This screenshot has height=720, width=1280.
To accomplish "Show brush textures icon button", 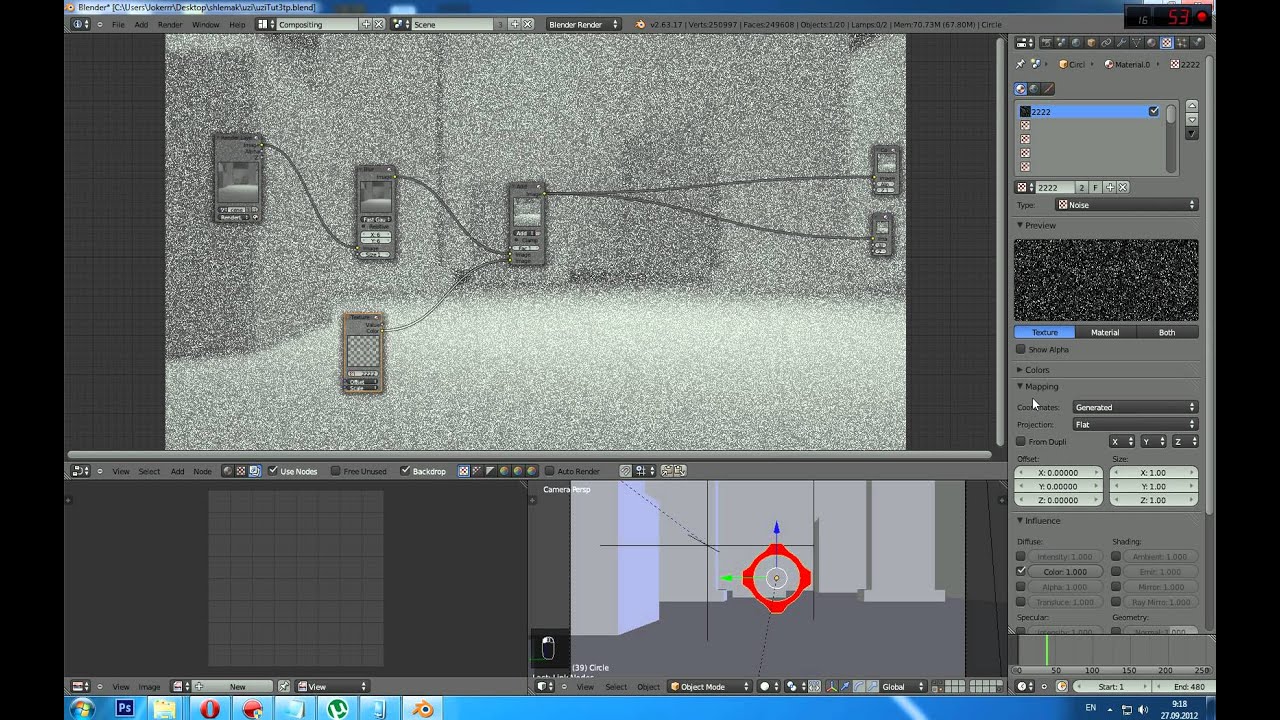I will pyautogui.click(x=1047, y=89).
